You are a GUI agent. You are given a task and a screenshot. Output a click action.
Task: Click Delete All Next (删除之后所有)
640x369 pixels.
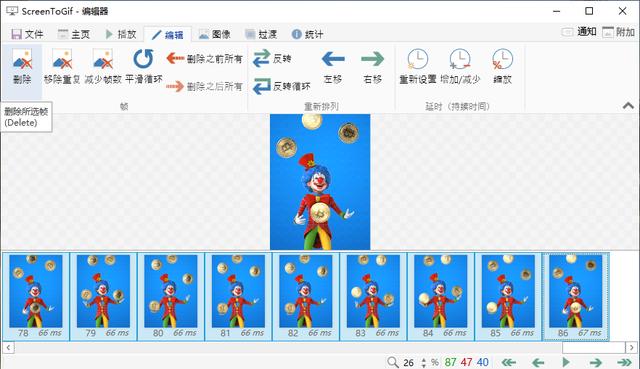204,86
